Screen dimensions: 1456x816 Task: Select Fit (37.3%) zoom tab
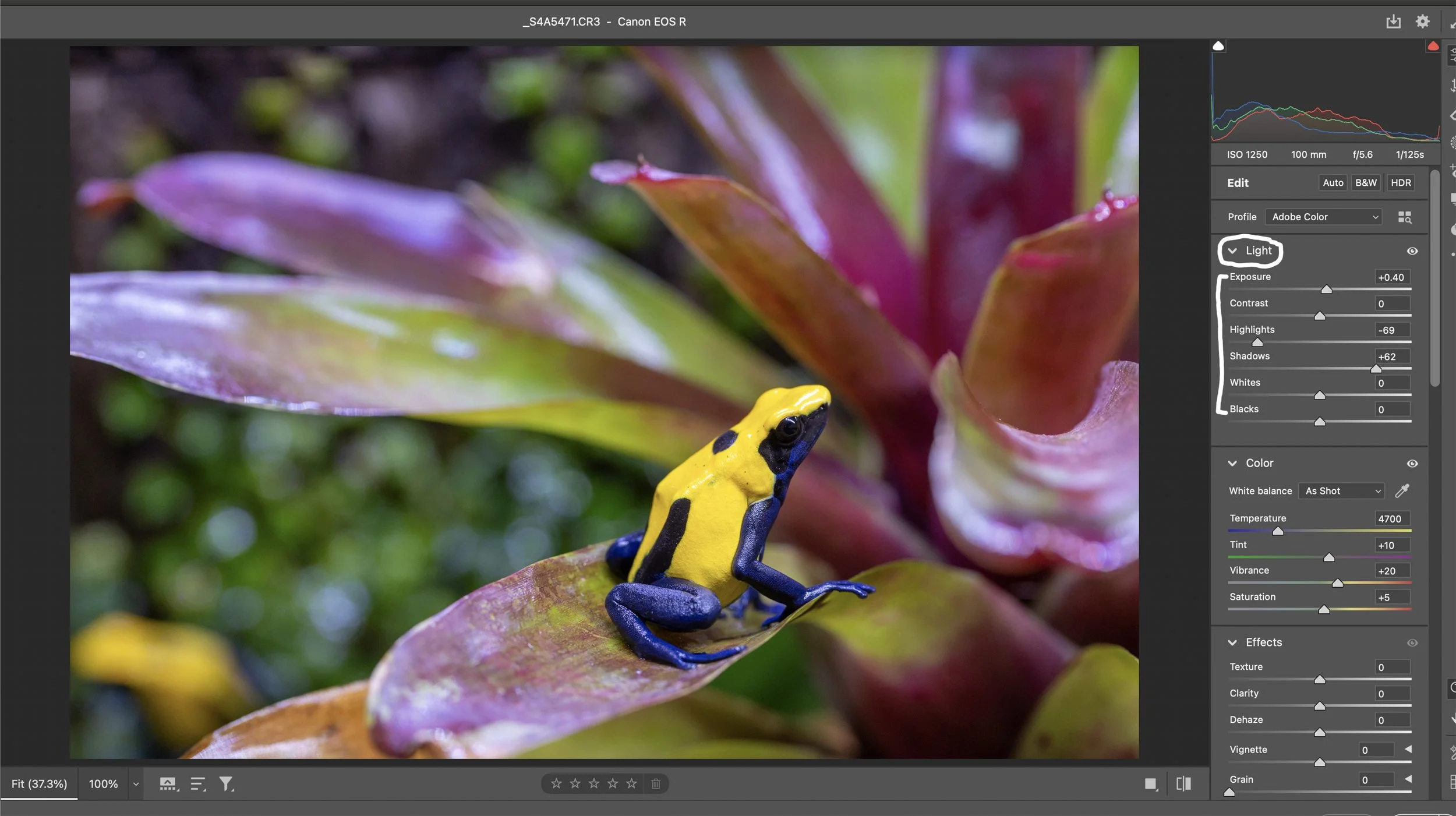coord(39,784)
